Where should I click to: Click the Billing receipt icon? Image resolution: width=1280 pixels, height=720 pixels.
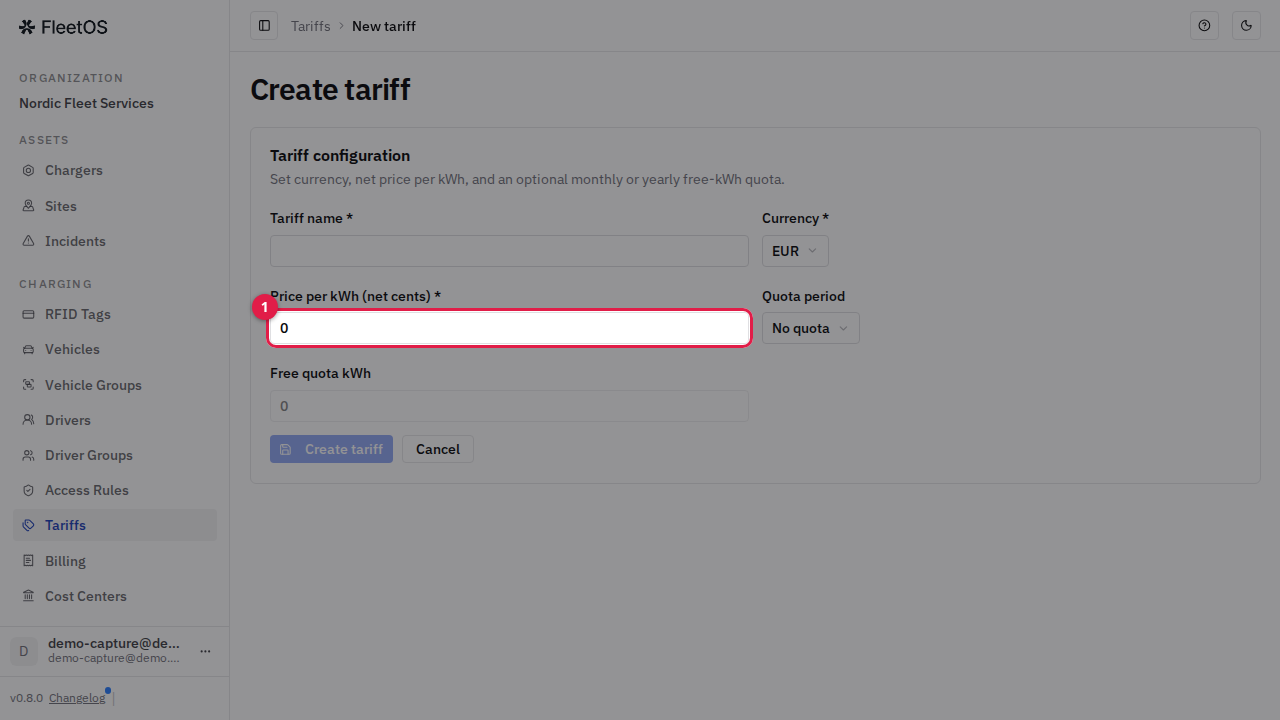click(x=28, y=561)
